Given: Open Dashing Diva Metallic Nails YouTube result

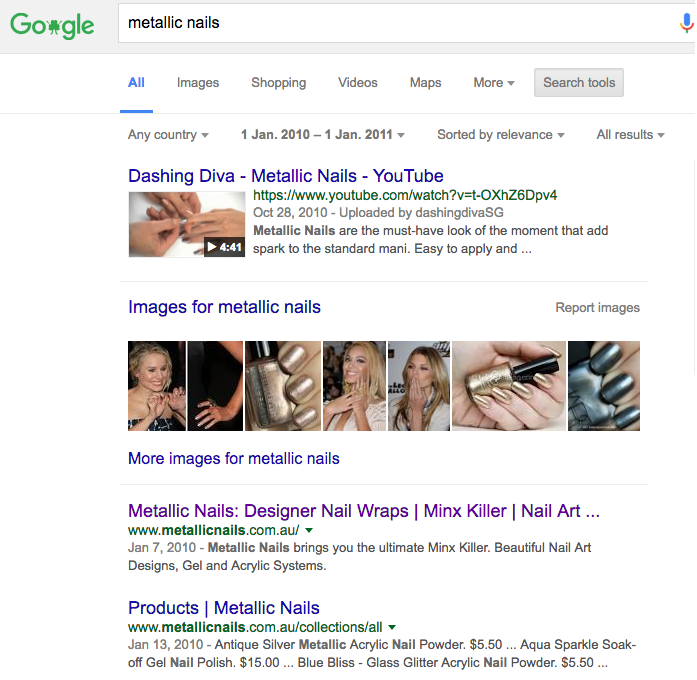Looking at the screenshot, I should coord(286,176).
